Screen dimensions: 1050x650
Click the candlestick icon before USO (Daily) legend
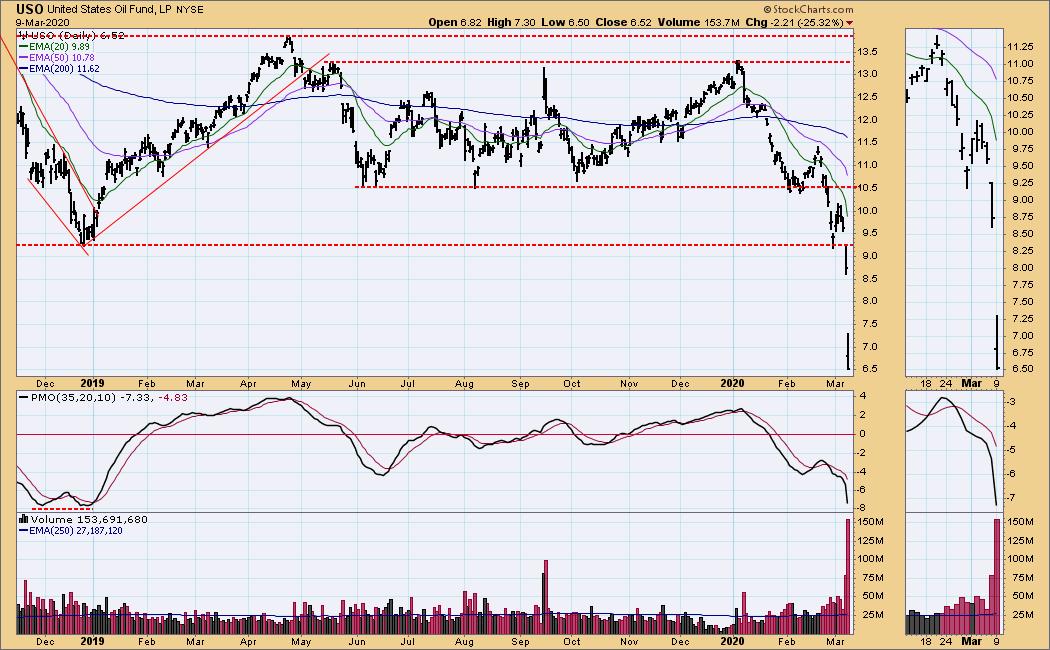(21, 35)
